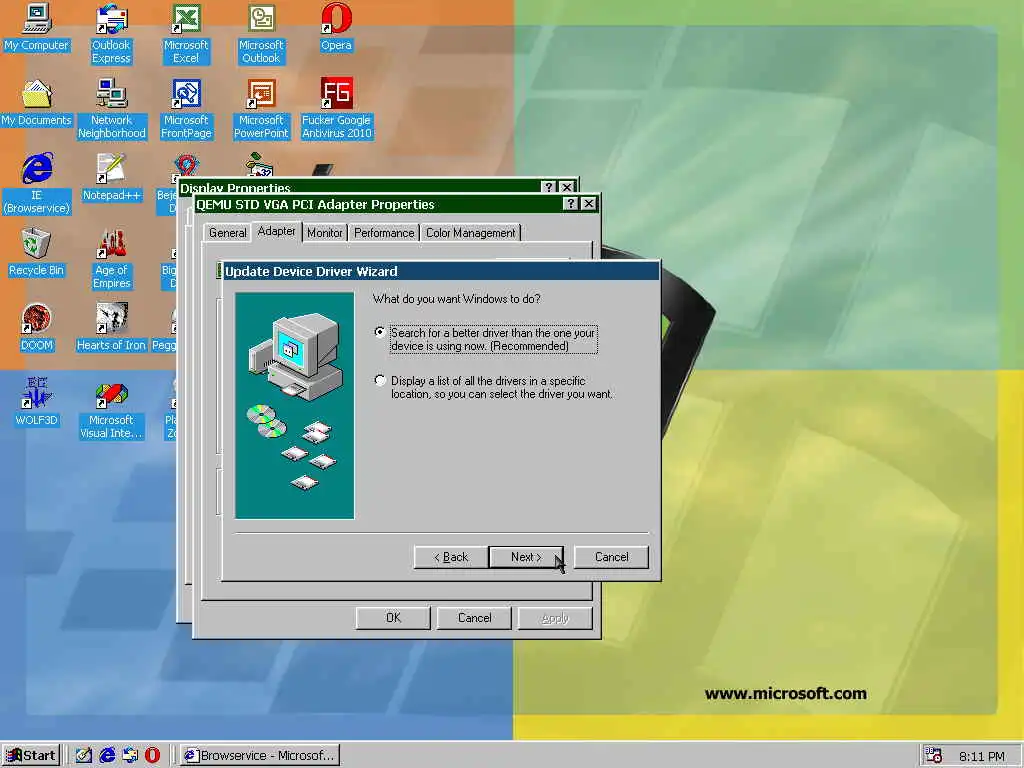The image size is (1024, 768).
Task: Switch to the Performance tab
Action: tap(384, 233)
